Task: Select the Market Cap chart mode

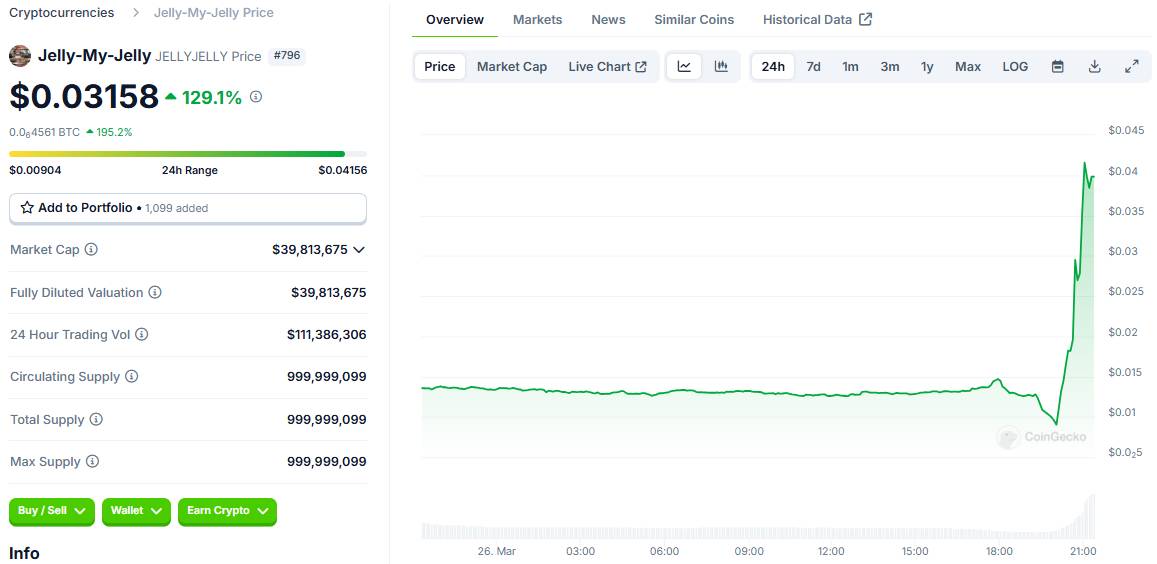Action: [512, 66]
